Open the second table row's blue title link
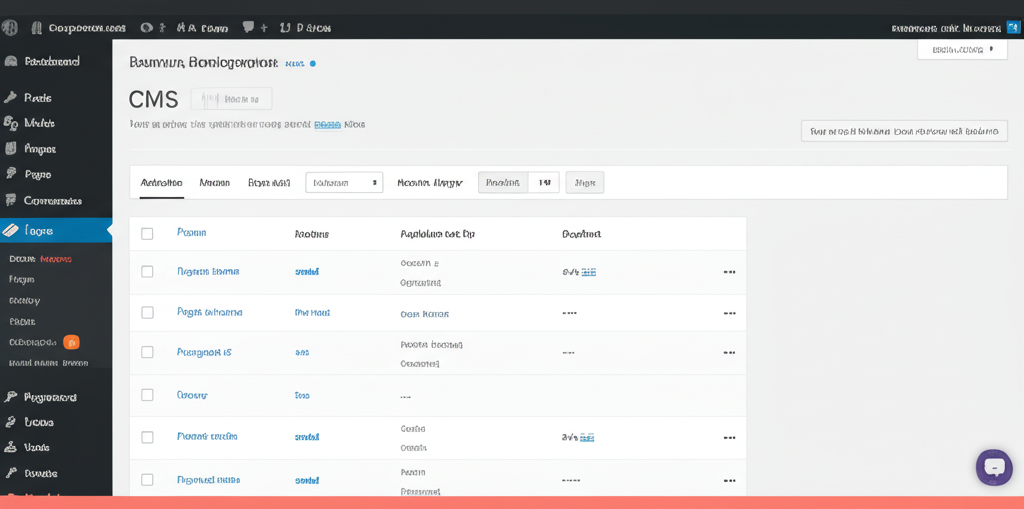This screenshot has width=1024, height=509. point(210,312)
